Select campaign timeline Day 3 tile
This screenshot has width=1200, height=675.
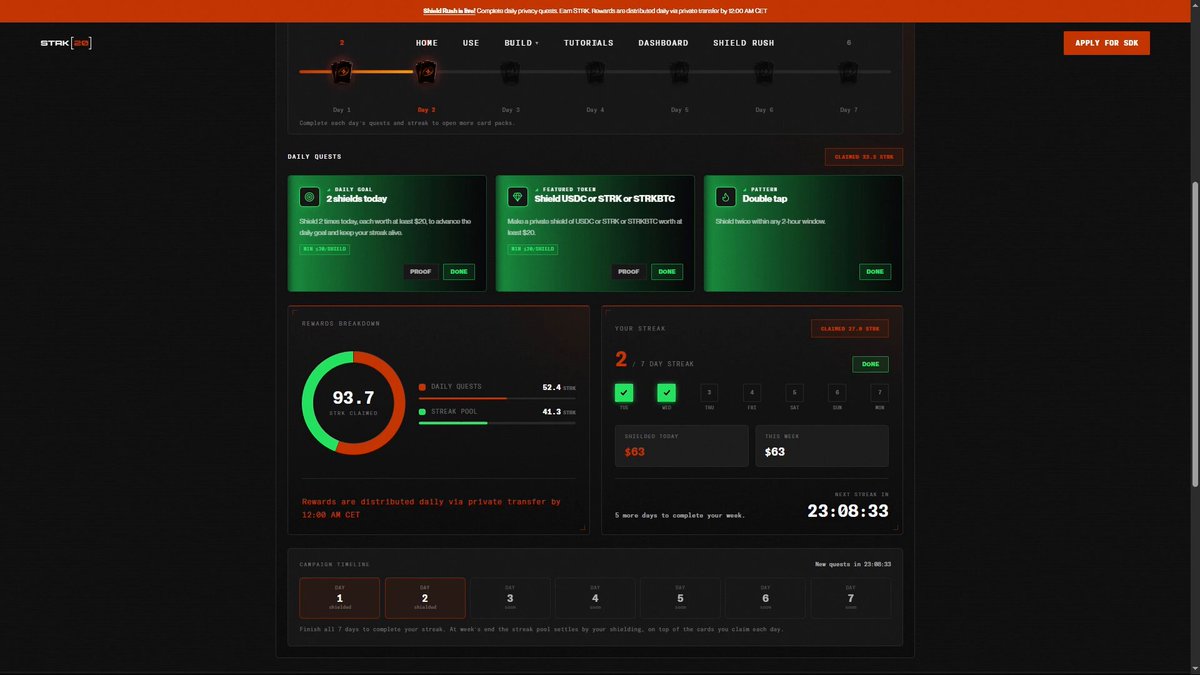tap(510, 598)
